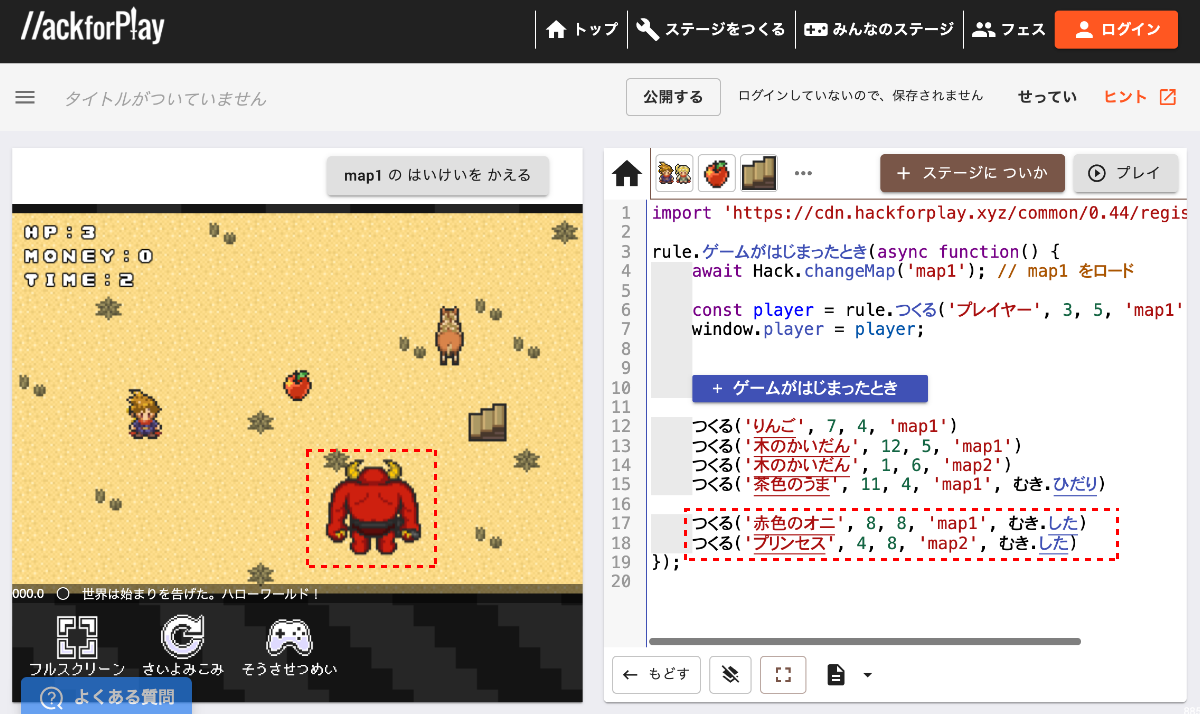
Task: Open the ... menu for more assets
Action: 803,172
